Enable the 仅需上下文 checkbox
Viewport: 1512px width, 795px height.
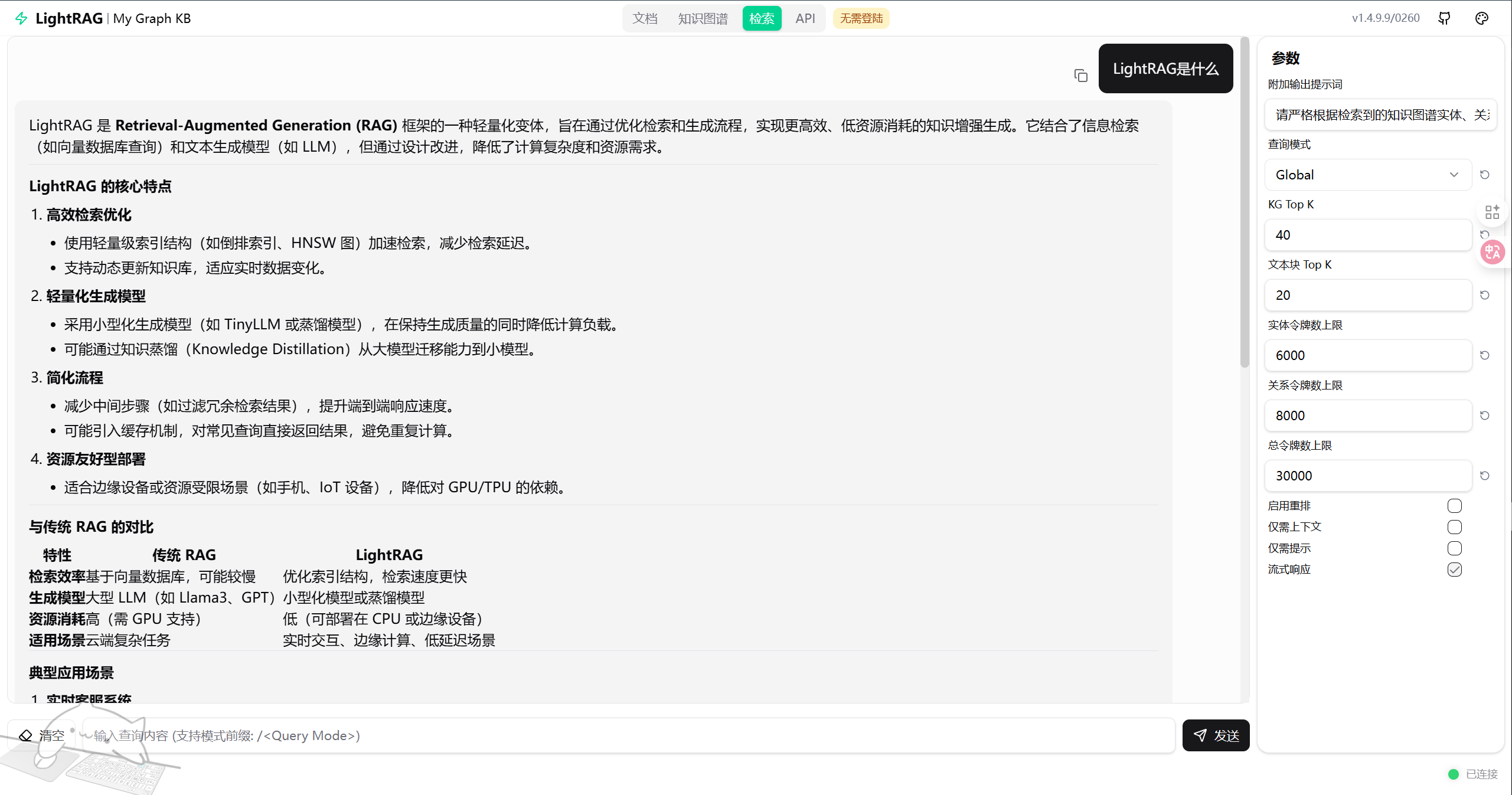pos(1455,527)
